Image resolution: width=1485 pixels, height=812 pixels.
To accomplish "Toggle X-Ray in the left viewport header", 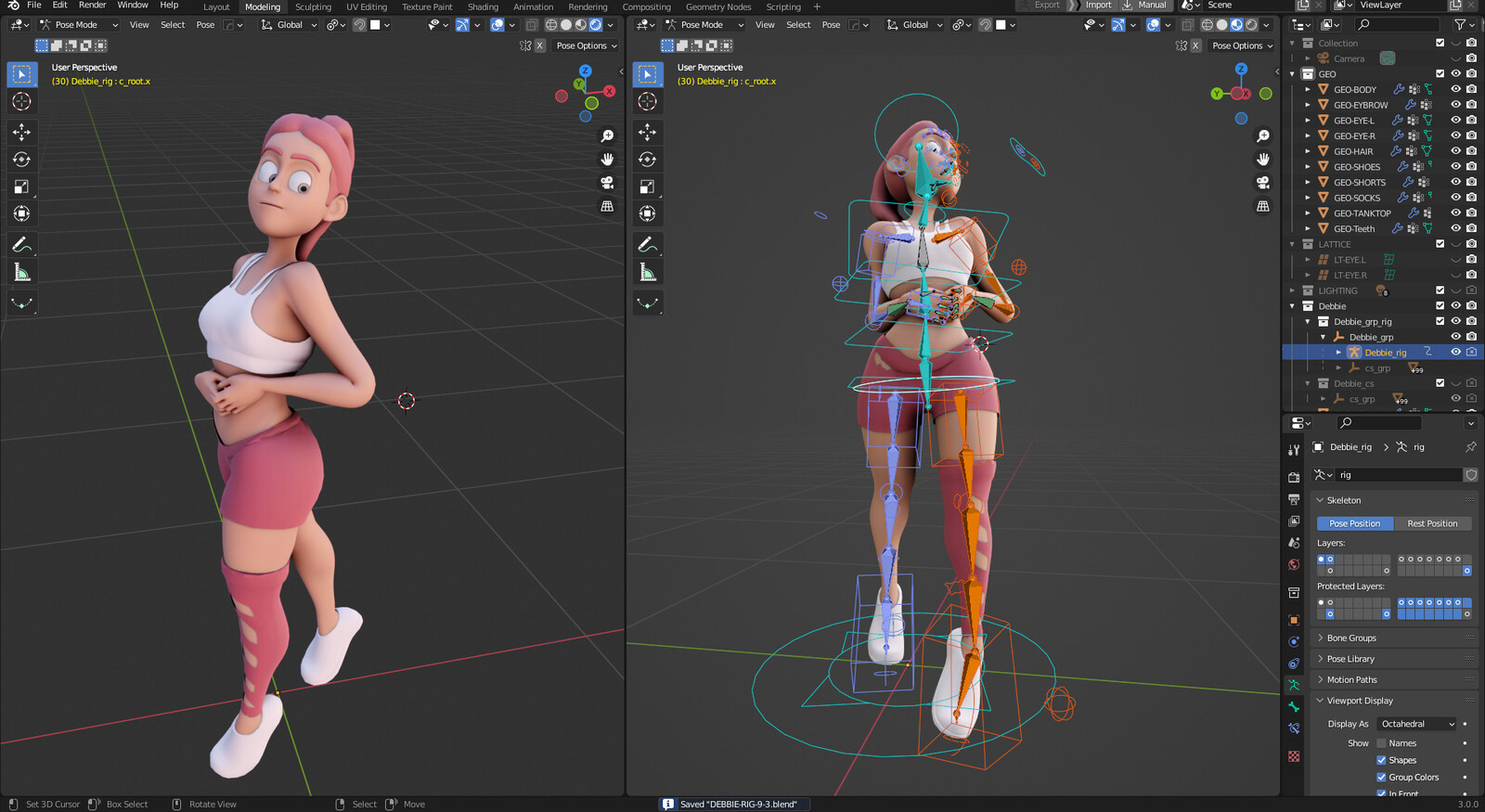I will click(x=532, y=25).
